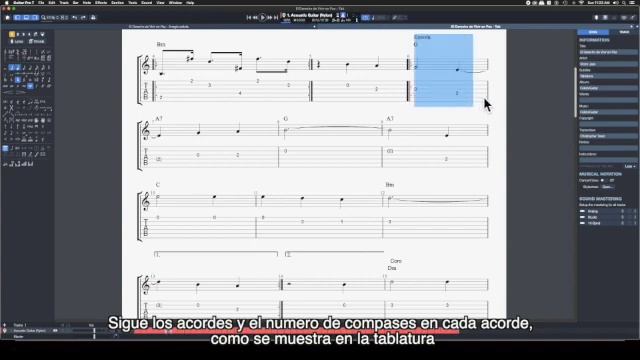This screenshot has height=360, width=640.
Task: Jump to the start of the score
Action: point(249,18)
